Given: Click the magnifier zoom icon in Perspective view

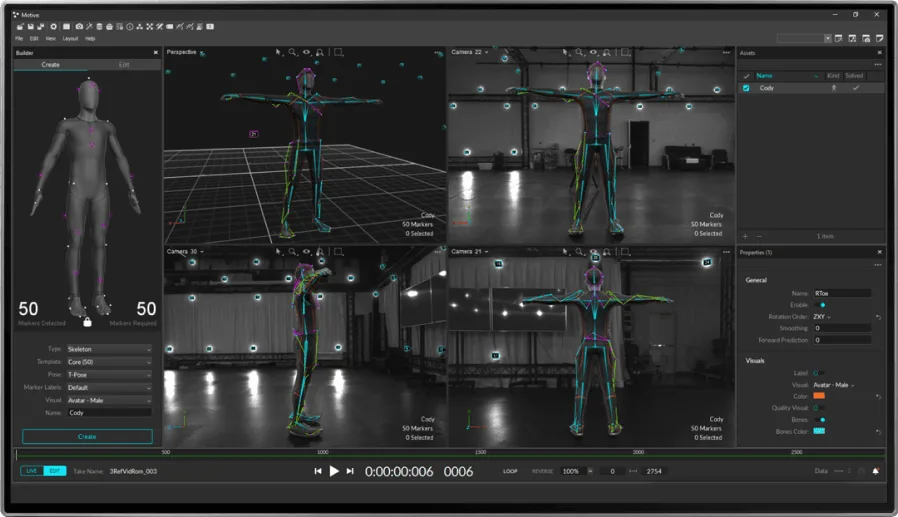Looking at the screenshot, I should 293,52.
